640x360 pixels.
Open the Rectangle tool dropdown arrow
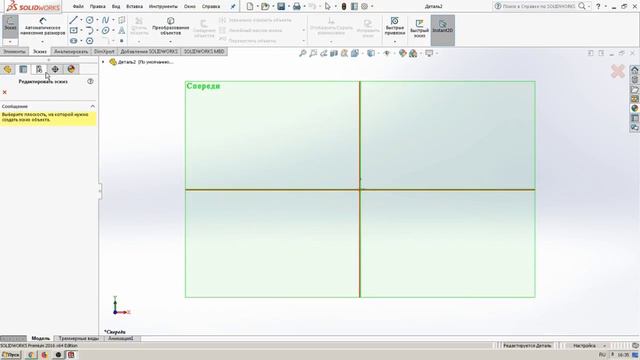pyautogui.click(x=81, y=31)
